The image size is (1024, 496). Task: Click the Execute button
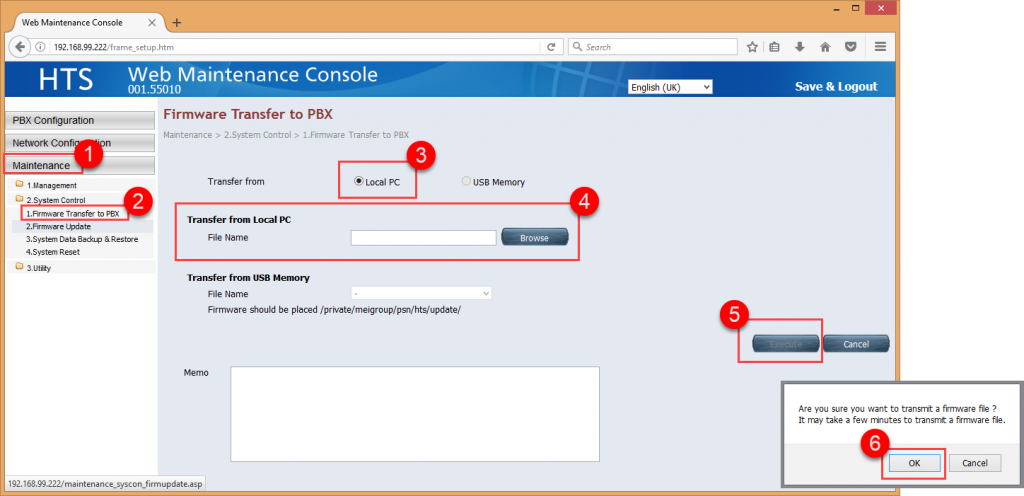pyautogui.click(x=786, y=344)
